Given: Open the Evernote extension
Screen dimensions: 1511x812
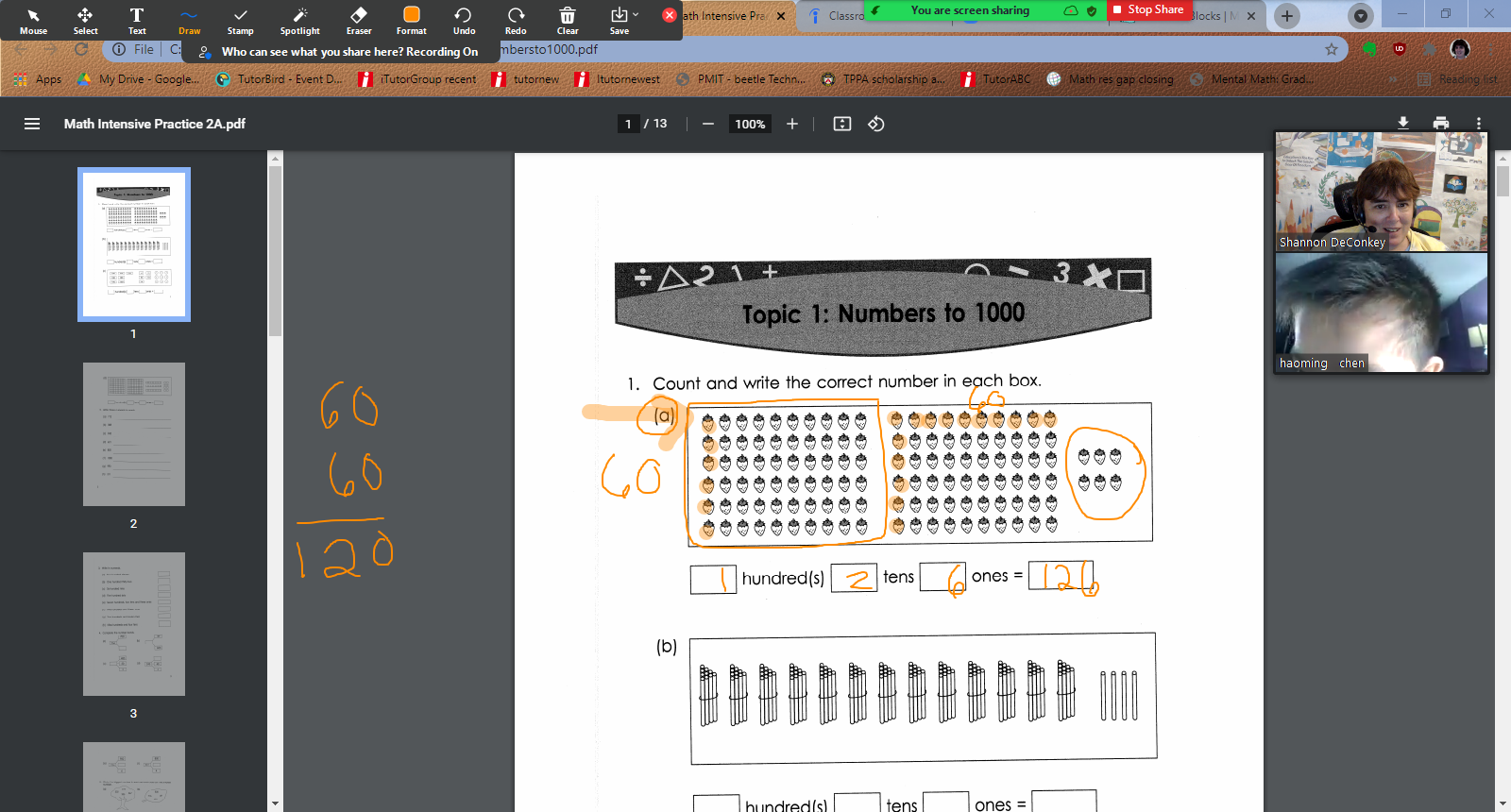Looking at the screenshot, I should (x=1369, y=49).
